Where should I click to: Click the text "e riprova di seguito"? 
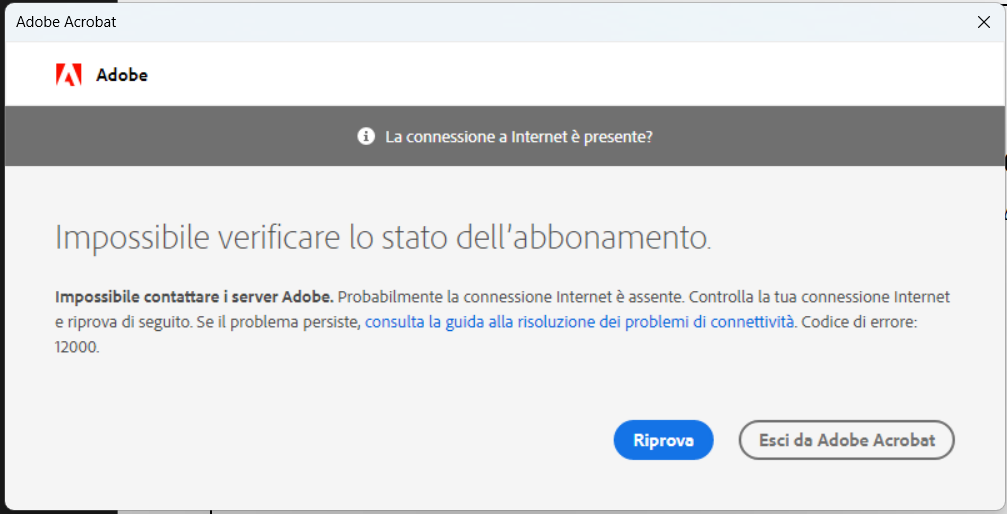point(123,322)
